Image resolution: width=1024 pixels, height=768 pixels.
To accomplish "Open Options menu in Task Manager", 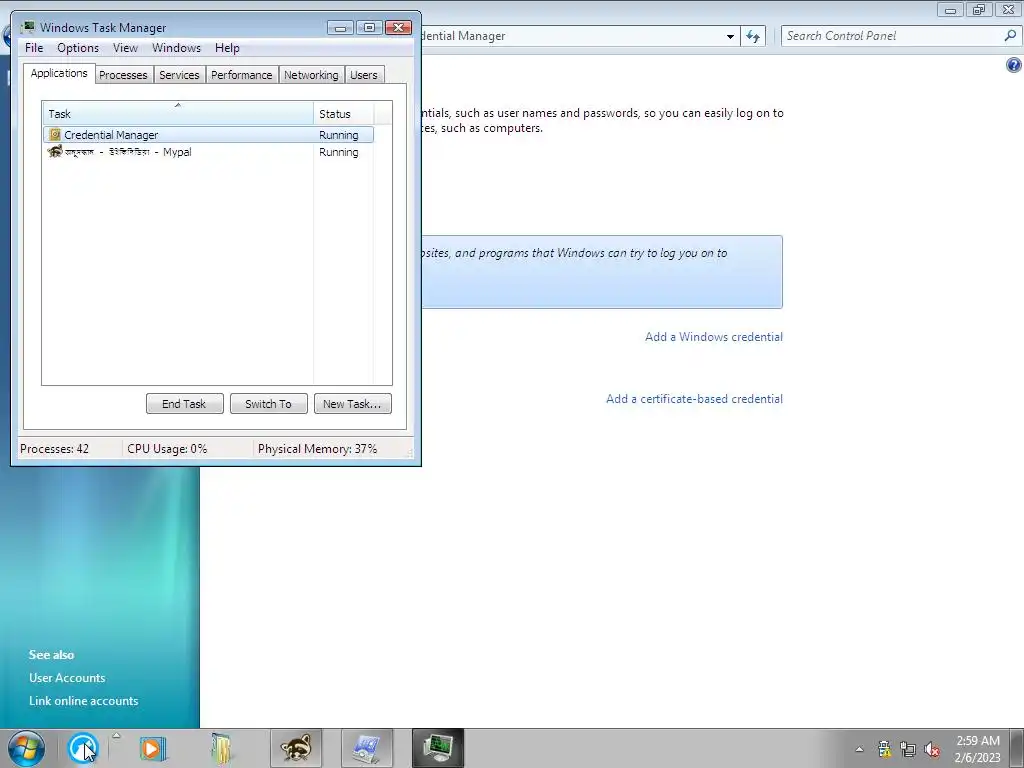I will pos(78,48).
